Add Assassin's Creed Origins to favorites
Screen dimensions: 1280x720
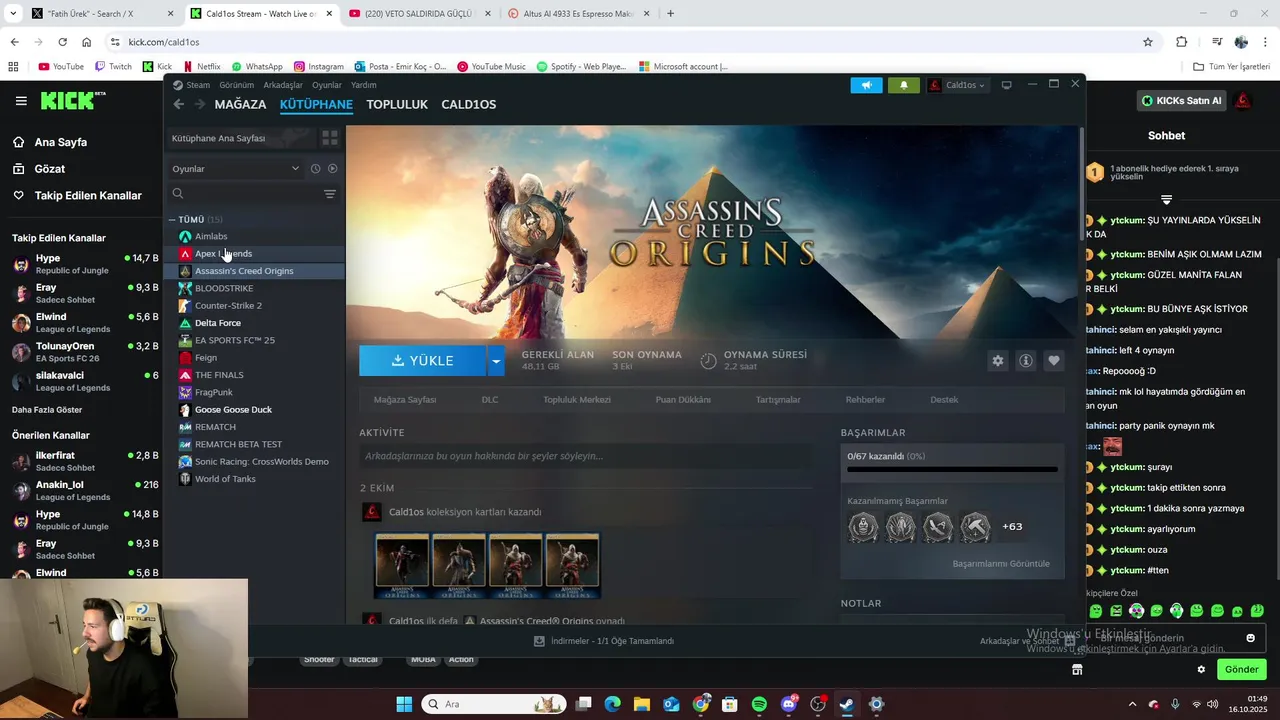[1053, 361]
